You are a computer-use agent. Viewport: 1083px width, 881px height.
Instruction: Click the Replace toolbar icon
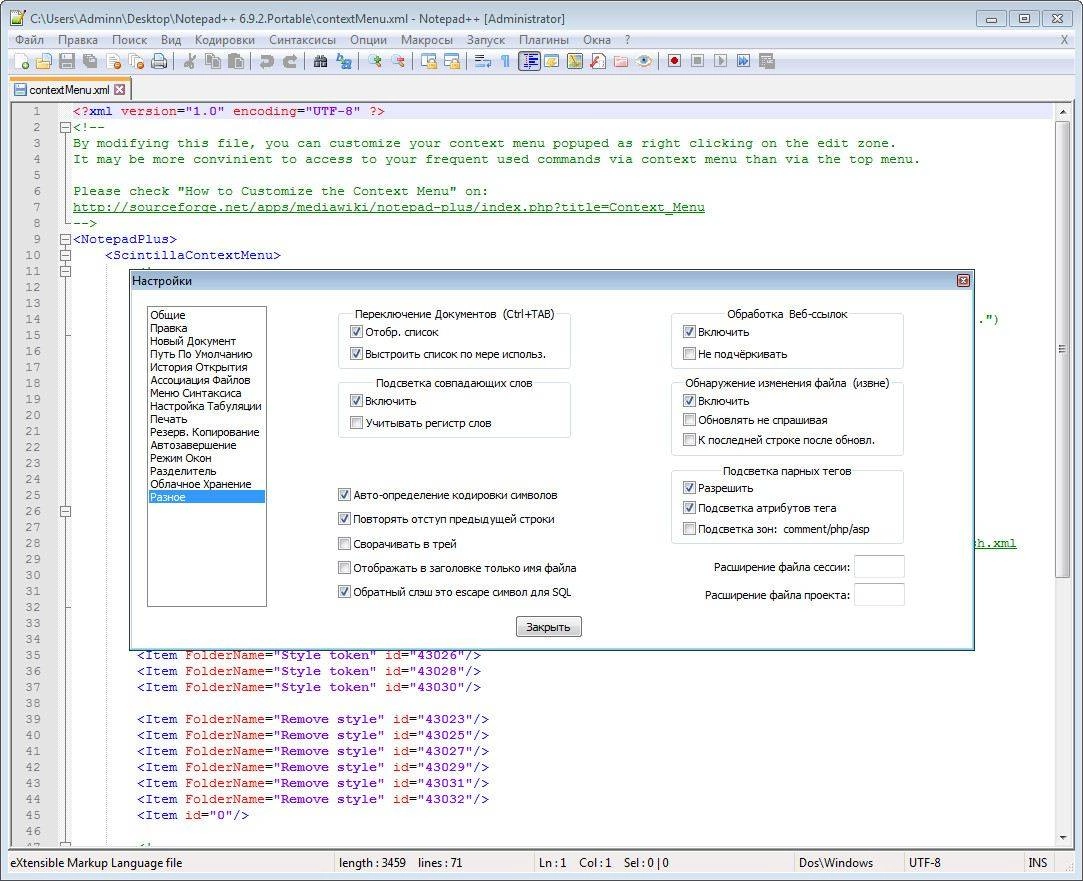point(343,61)
